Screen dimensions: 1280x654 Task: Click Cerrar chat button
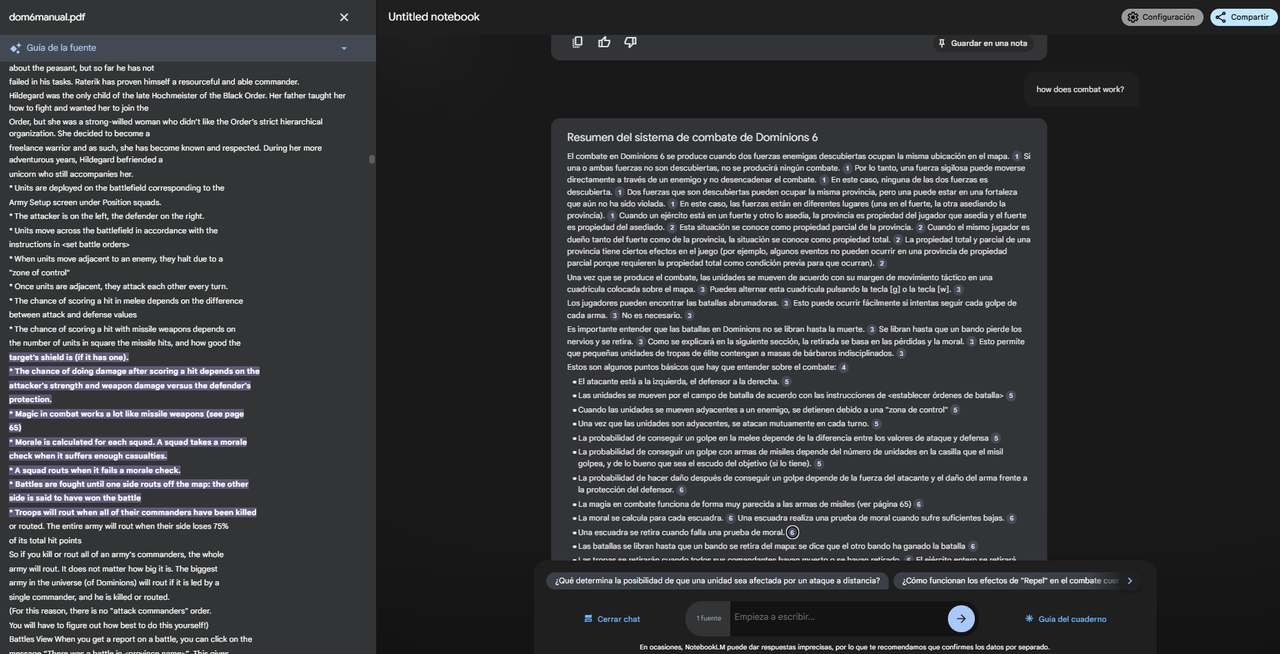click(612, 619)
